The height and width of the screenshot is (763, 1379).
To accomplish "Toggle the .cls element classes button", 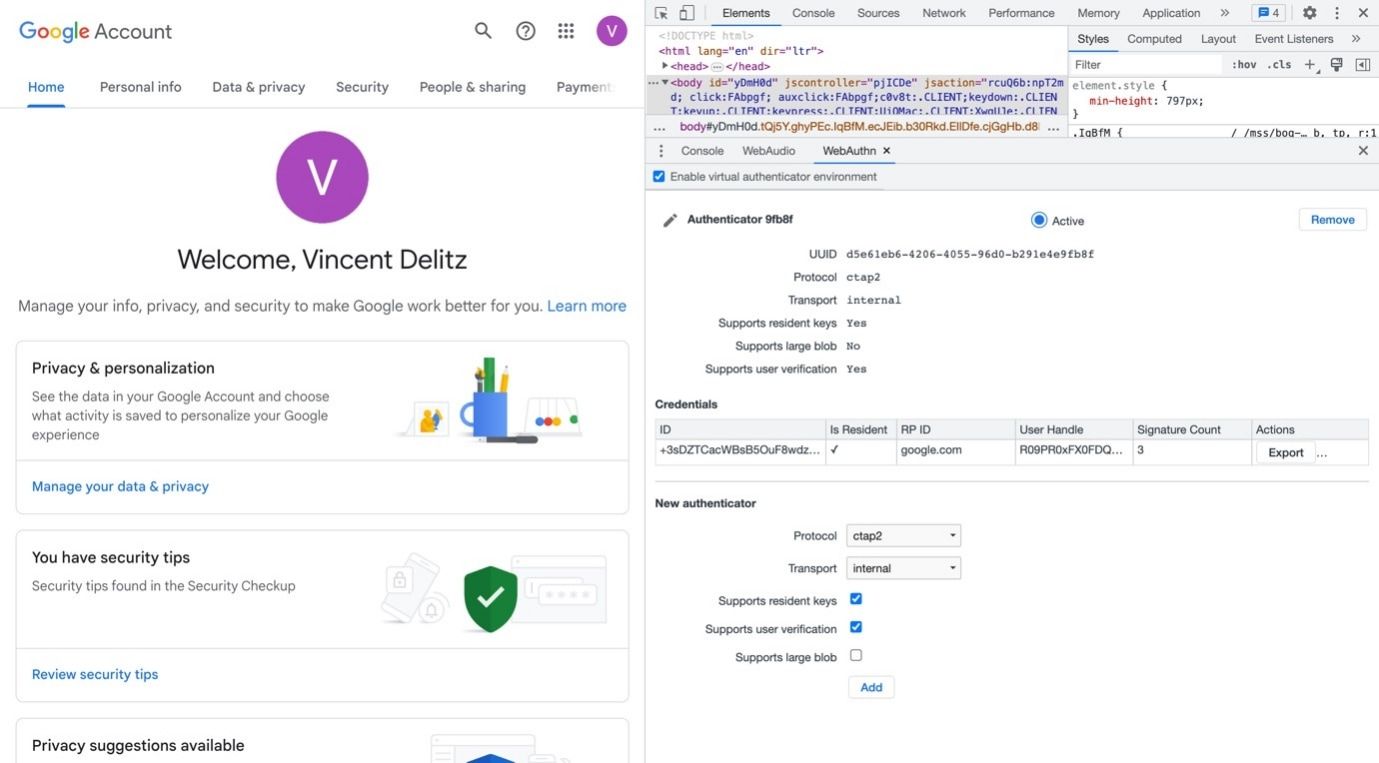I will point(1279,65).
